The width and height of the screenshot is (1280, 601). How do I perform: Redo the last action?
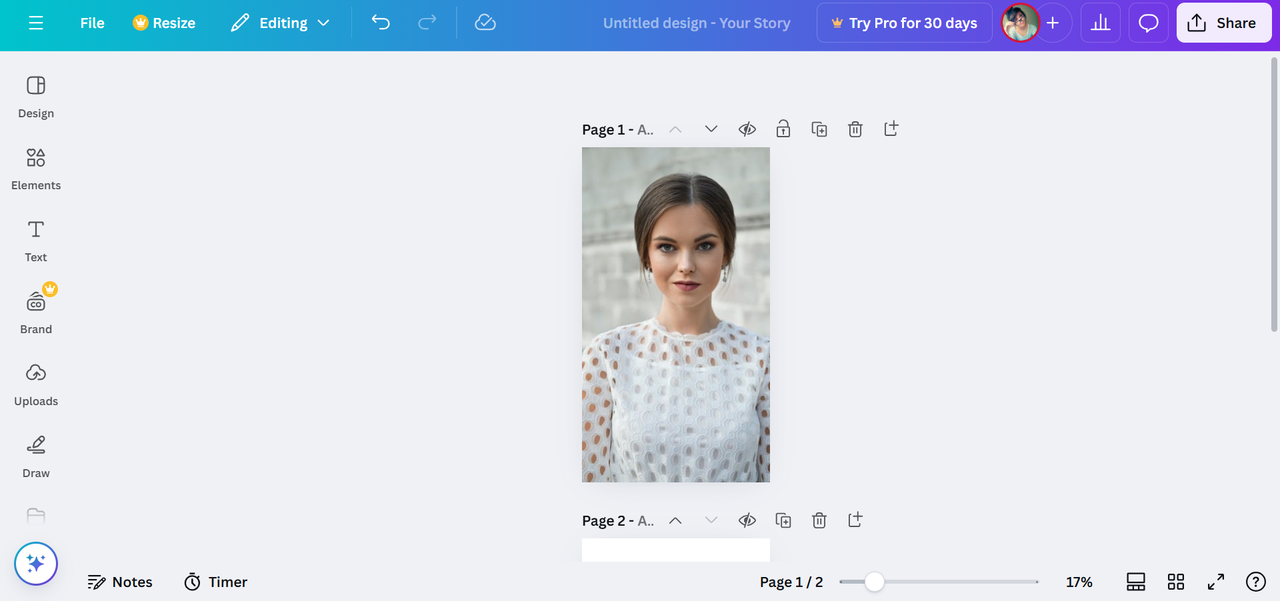(427, 22)
